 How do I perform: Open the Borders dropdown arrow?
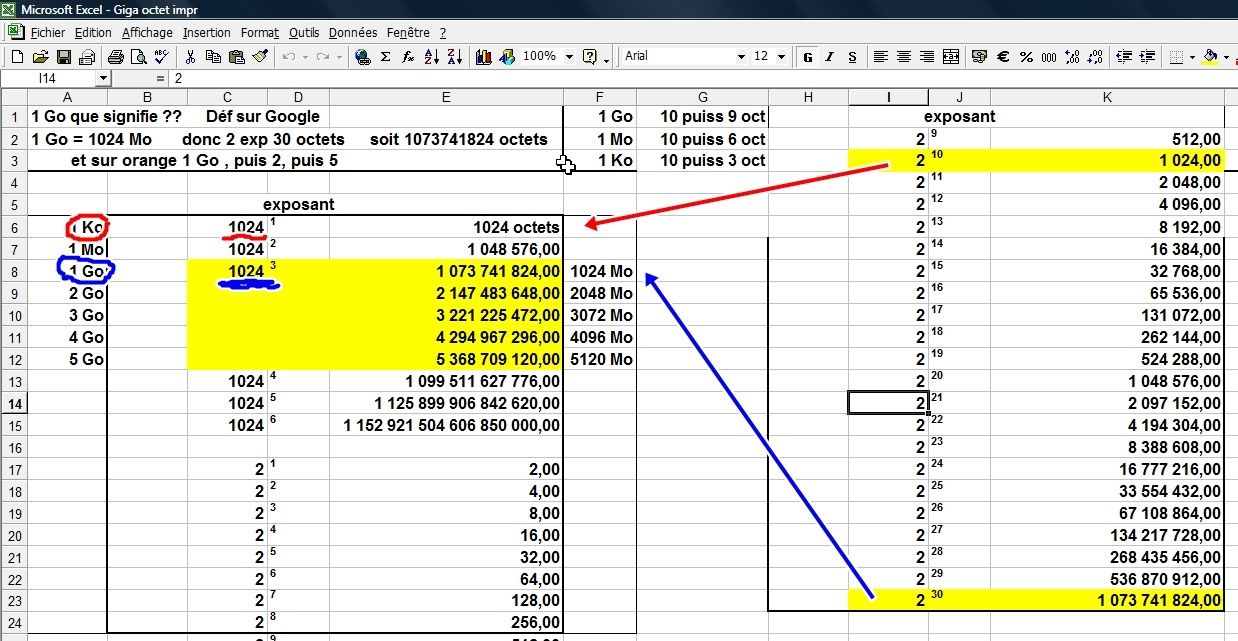coord(1193,57)
